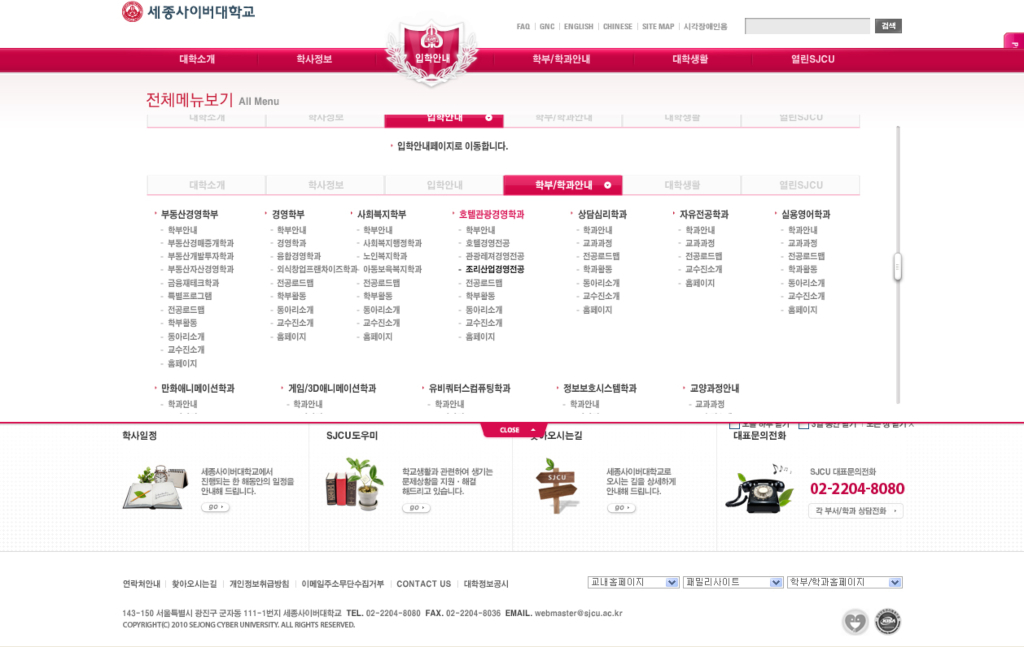Click the go button under SJCU도우미
Screen dimensions: 1024x647
click(x=417, y=508)
